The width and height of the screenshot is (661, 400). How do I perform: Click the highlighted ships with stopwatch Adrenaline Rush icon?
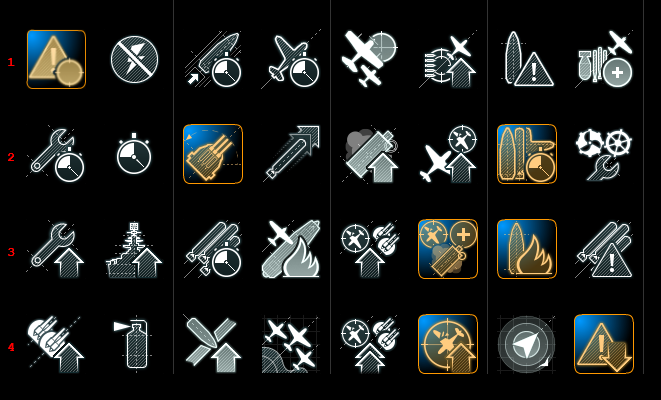click(x=527, y=154)
